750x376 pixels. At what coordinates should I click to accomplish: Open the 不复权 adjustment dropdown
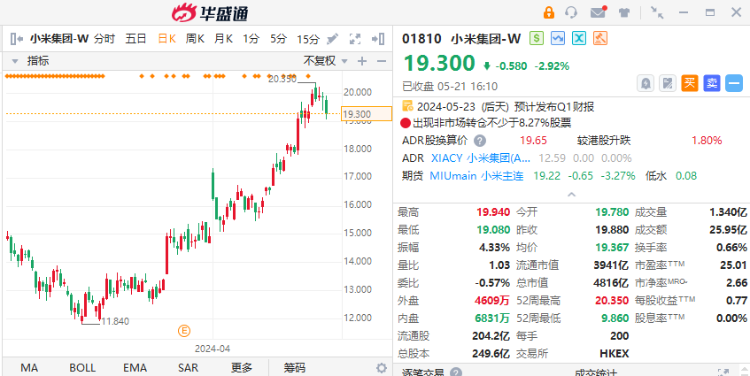326,61
